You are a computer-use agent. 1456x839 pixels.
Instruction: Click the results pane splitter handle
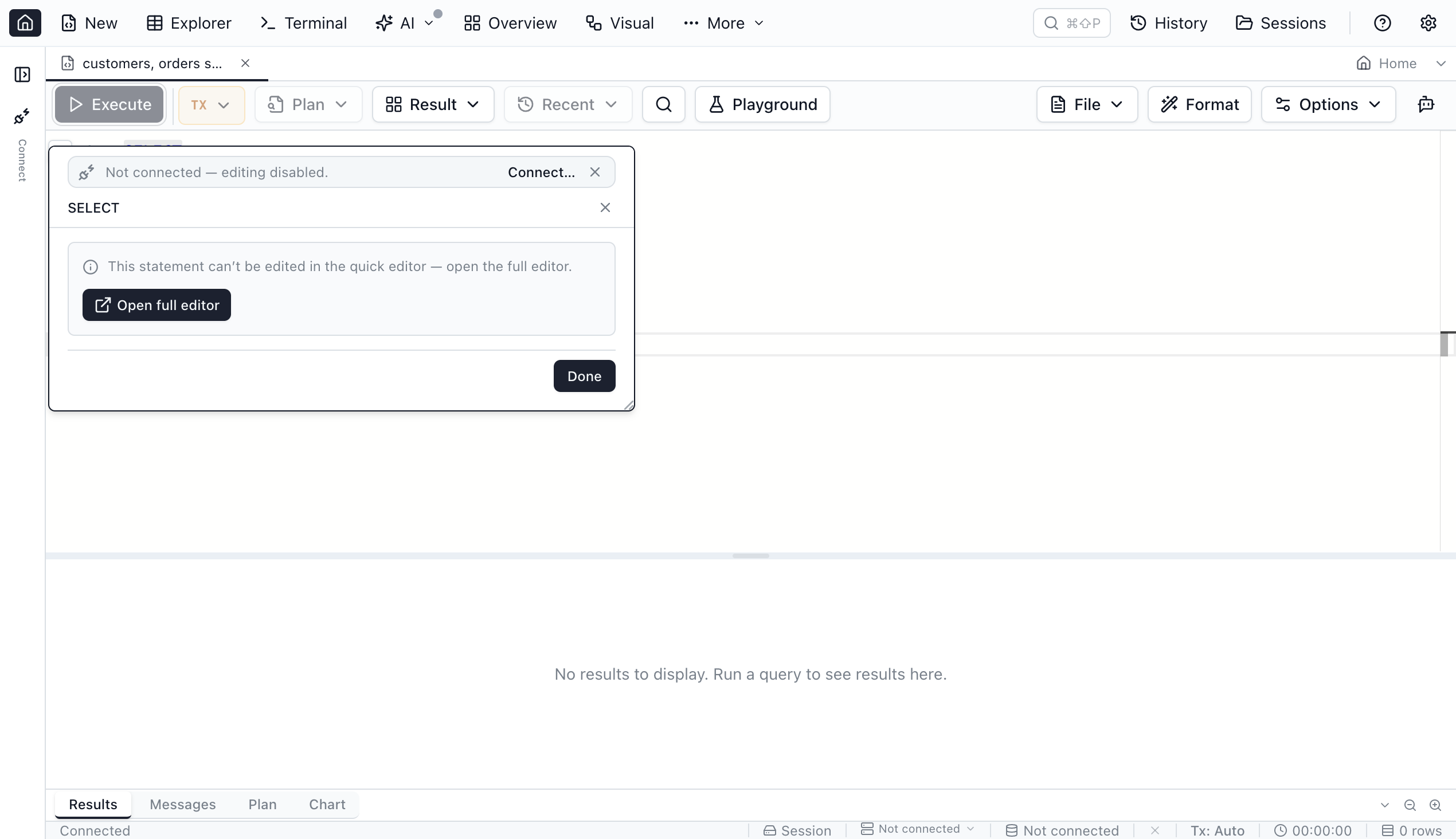[750, 556]
